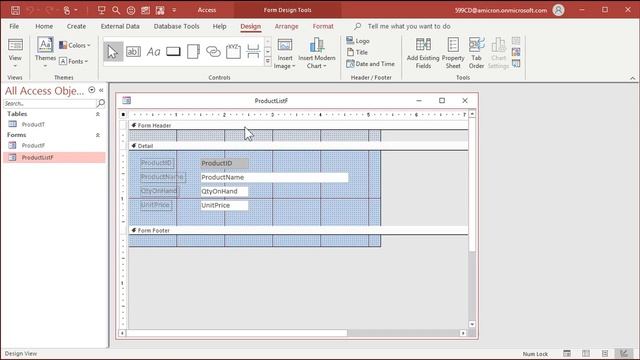Collapse the ribbon with the caret
The image size is (640, 360).
(x=632, y=78)
